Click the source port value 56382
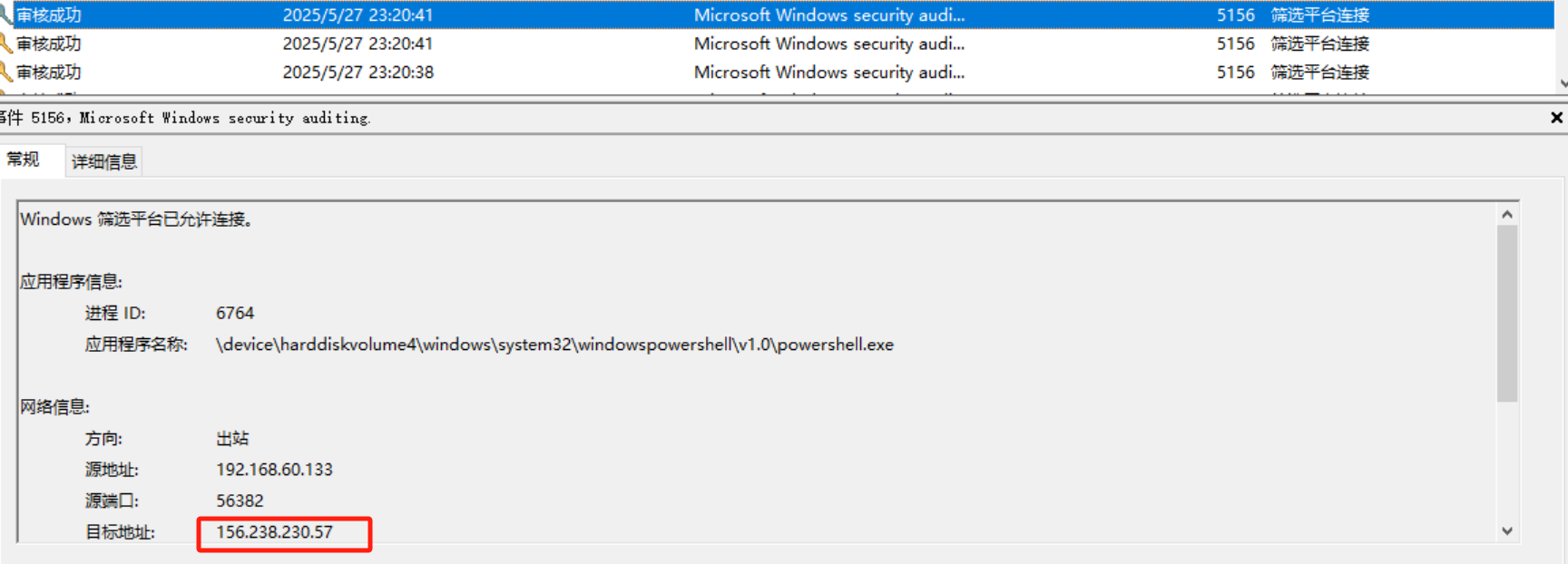1568x564 pixels. [x=240, y=501]
